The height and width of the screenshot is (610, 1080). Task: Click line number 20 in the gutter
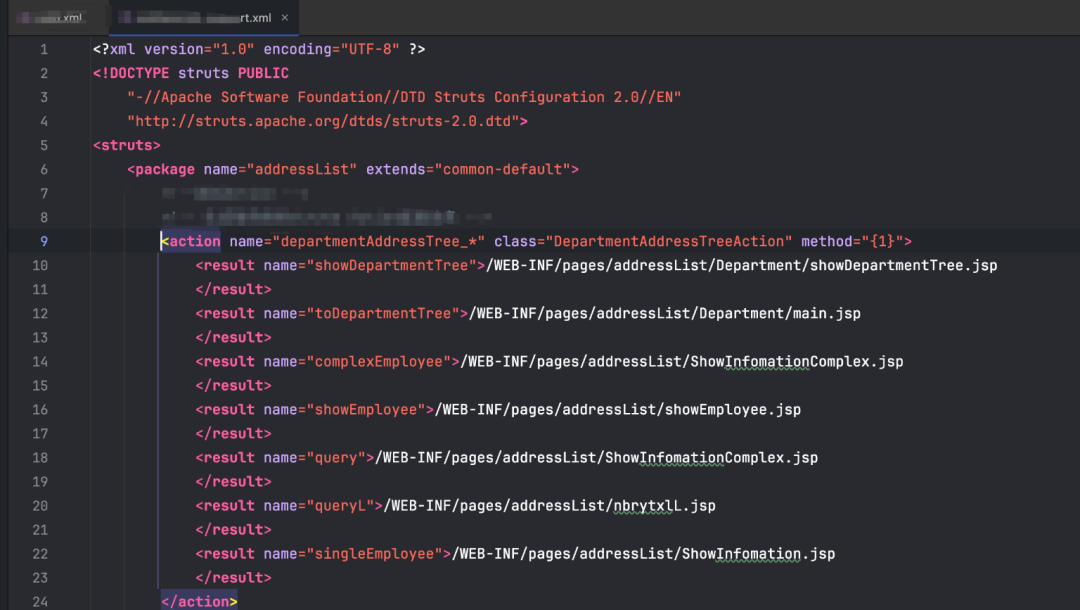(40, 507)
